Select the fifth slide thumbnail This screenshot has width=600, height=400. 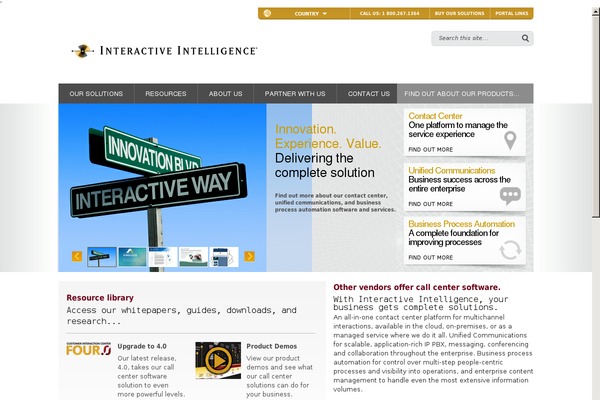pos(224,257)
